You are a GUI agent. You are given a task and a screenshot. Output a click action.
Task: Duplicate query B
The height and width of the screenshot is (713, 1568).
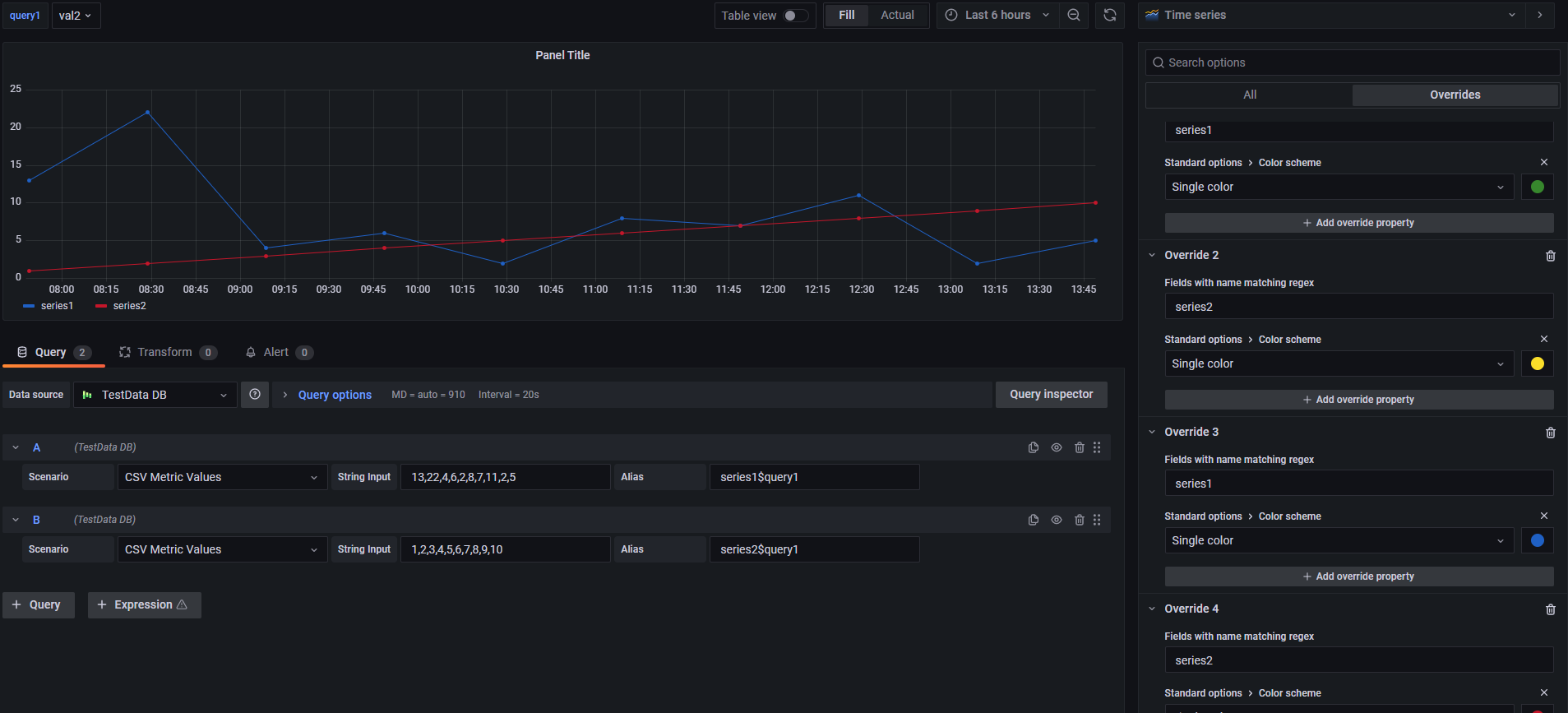(1034, 520)
